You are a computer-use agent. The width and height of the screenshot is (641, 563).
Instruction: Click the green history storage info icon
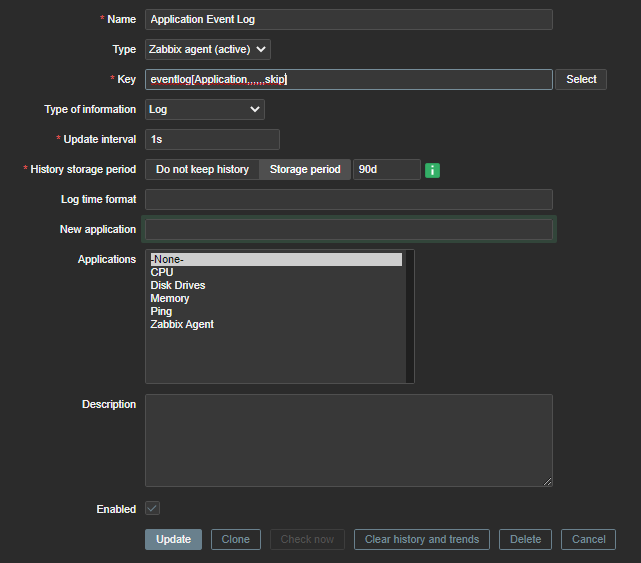[432, 170]
